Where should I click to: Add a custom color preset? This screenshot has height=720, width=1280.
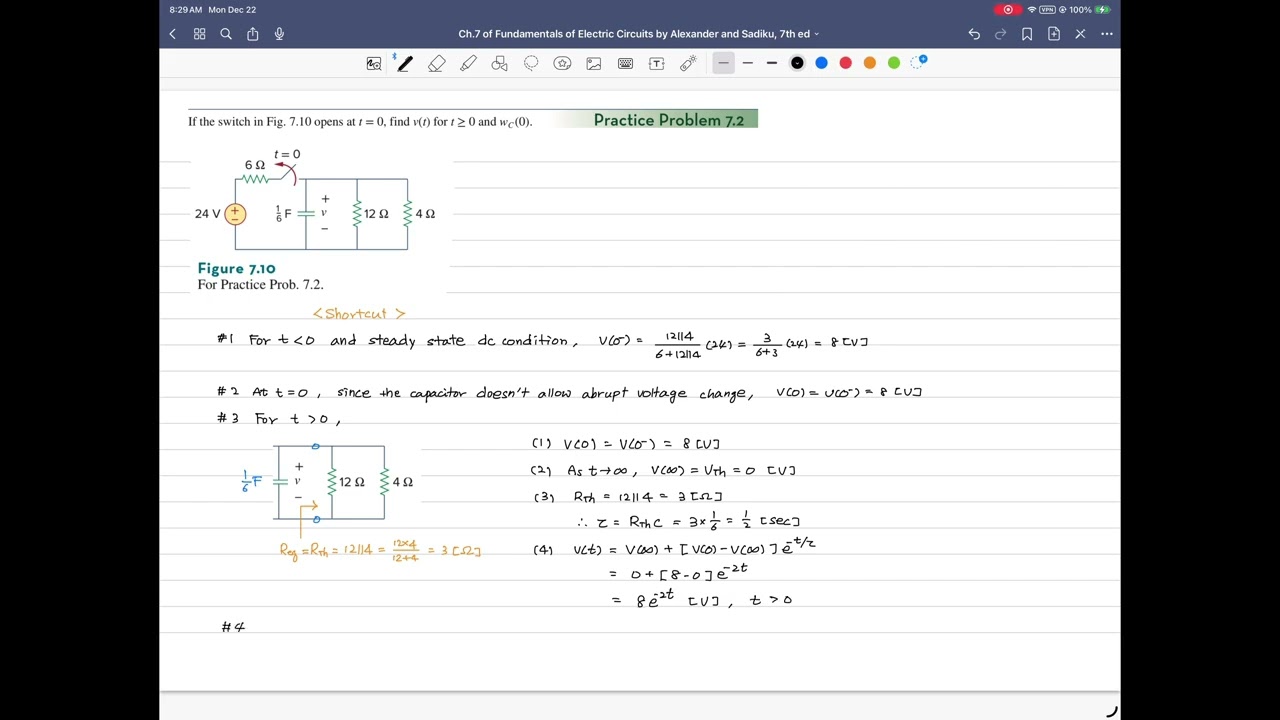(x=919, y=62)
